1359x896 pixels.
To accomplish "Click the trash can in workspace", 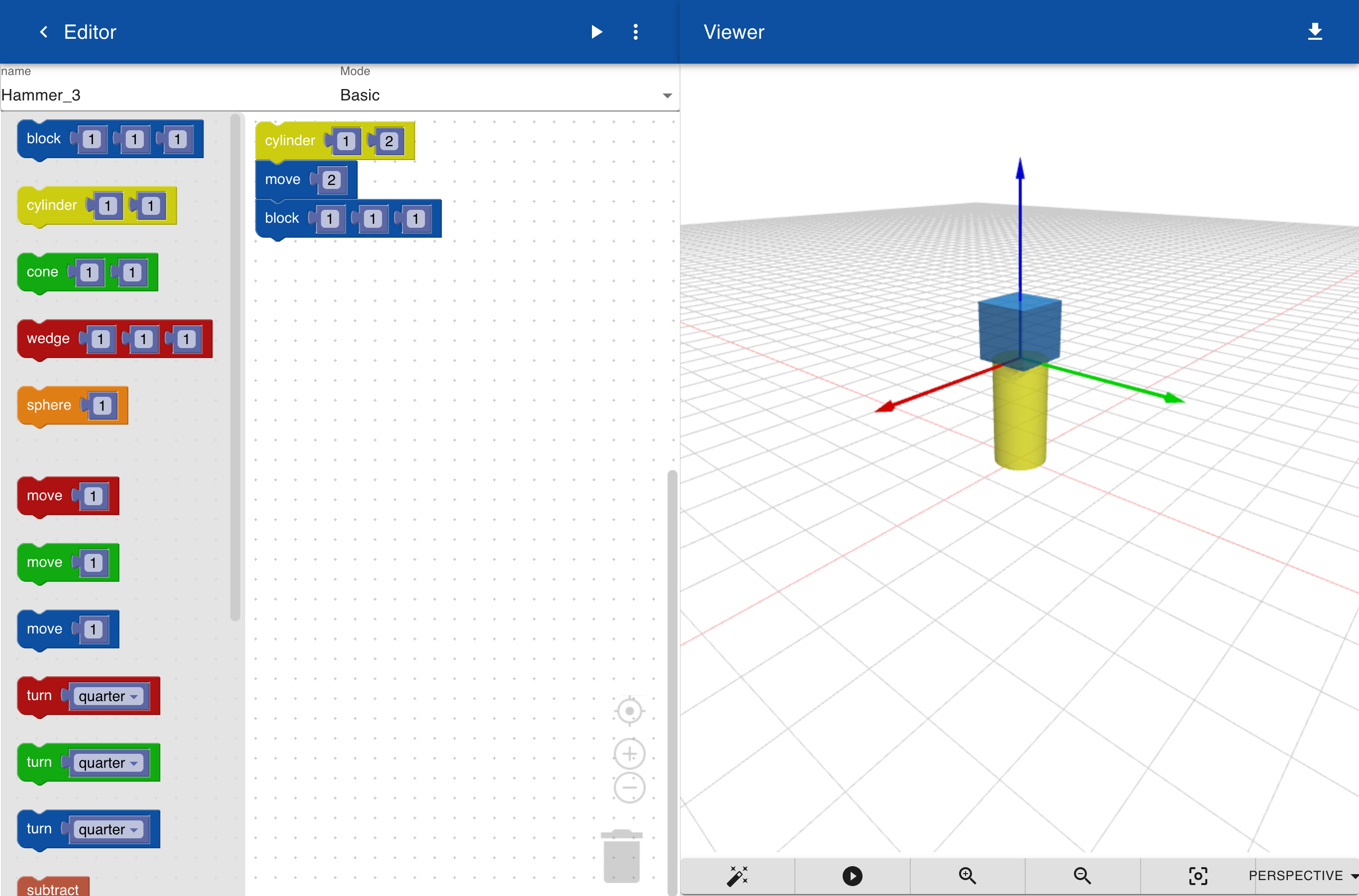I will [x=621, y=856].
